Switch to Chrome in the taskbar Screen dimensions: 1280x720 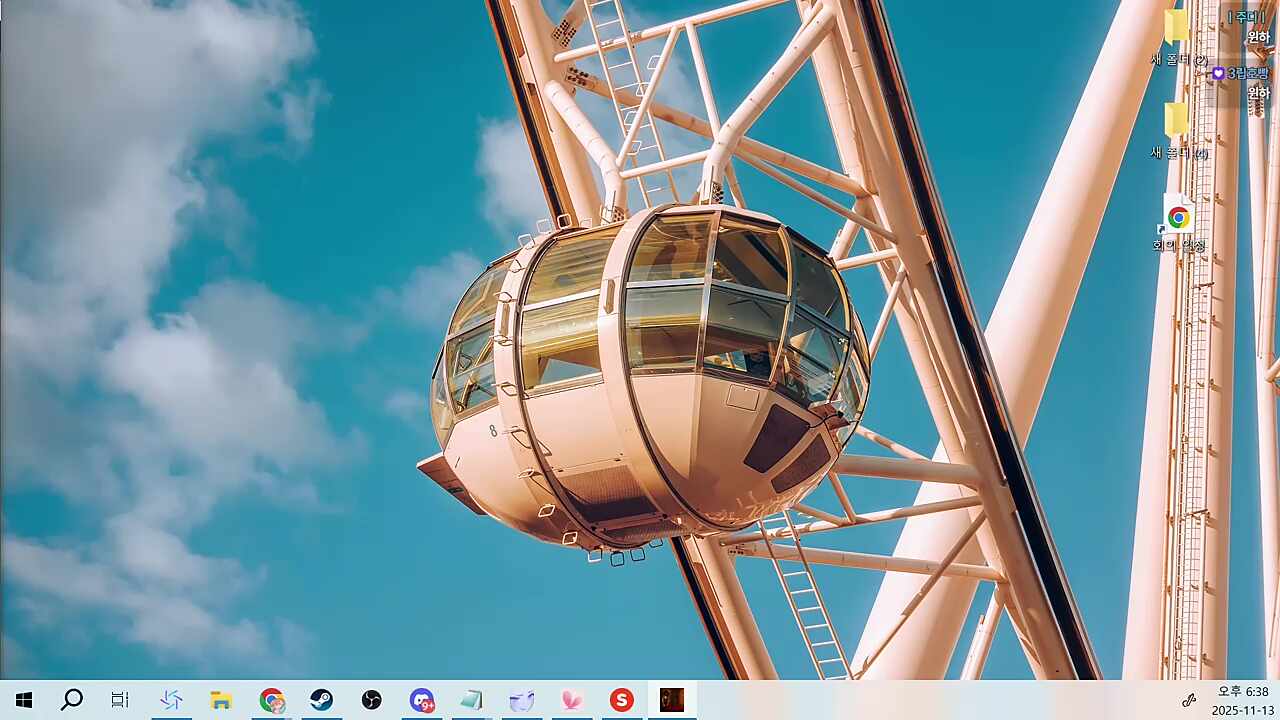tap(271, 700)
